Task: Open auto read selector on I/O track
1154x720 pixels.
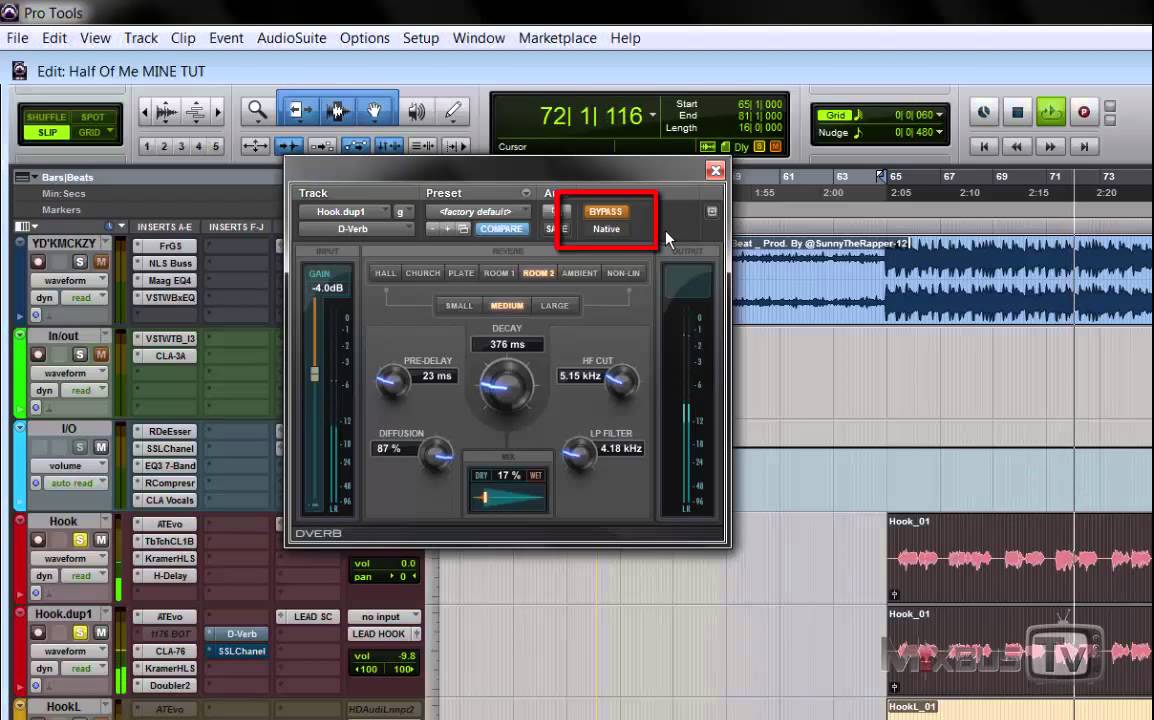Action: coord(76,483)
